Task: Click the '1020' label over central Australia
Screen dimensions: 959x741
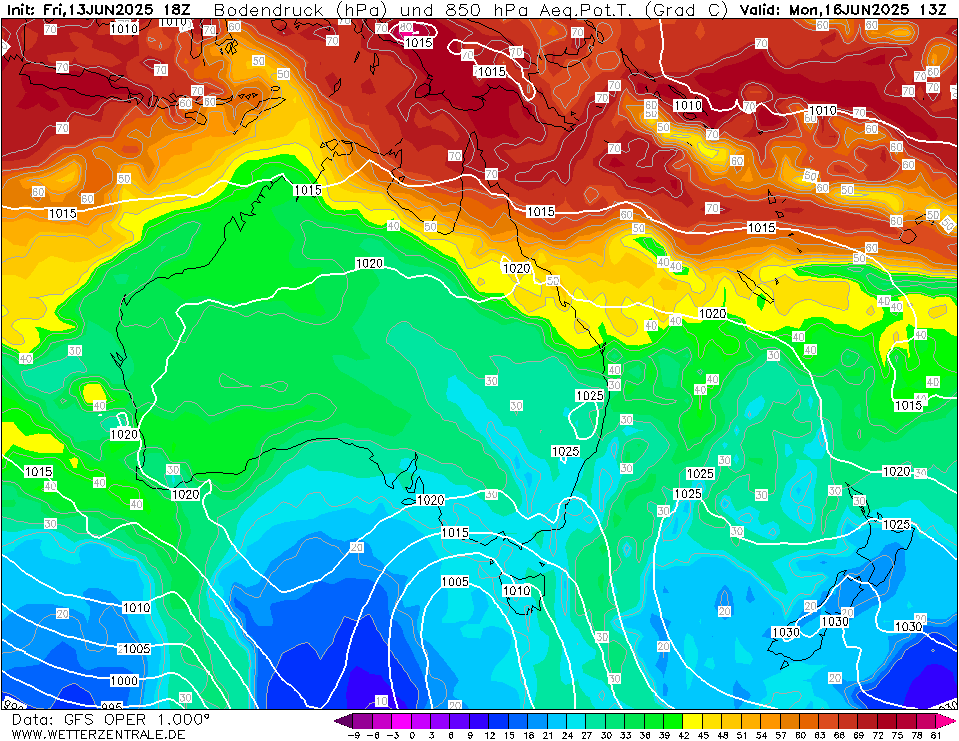Action: coord(369,264)
